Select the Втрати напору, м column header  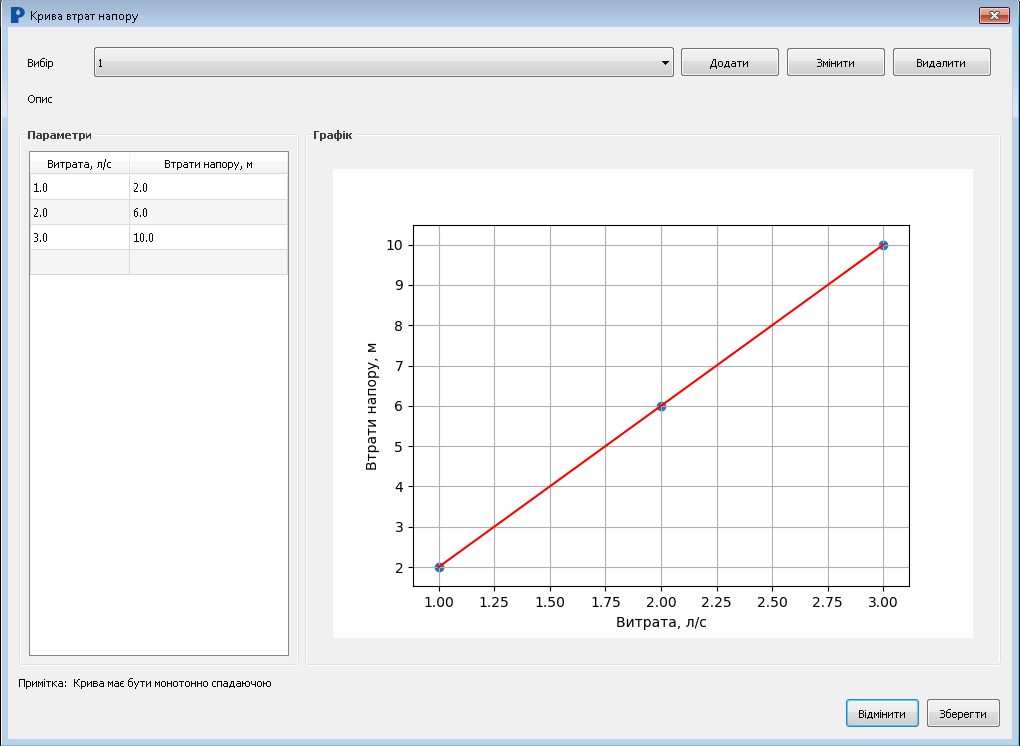[208, 164]
